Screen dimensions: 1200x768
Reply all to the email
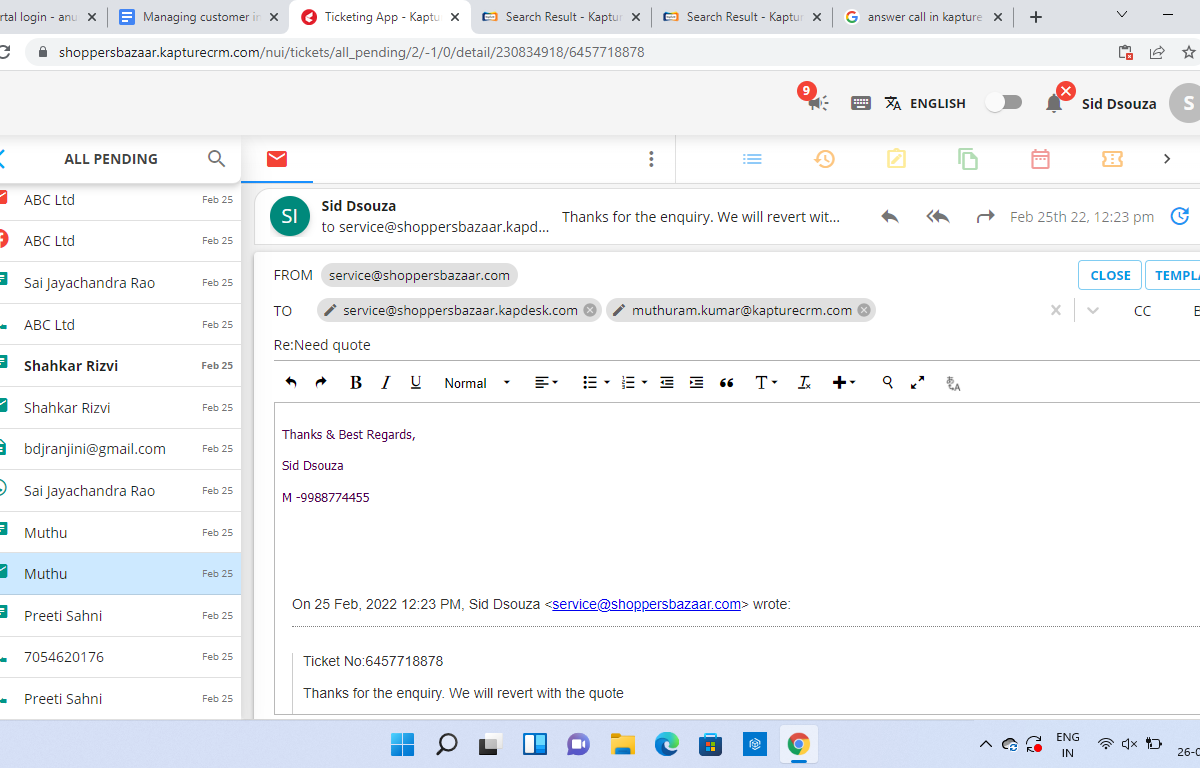tap(938, 216)
